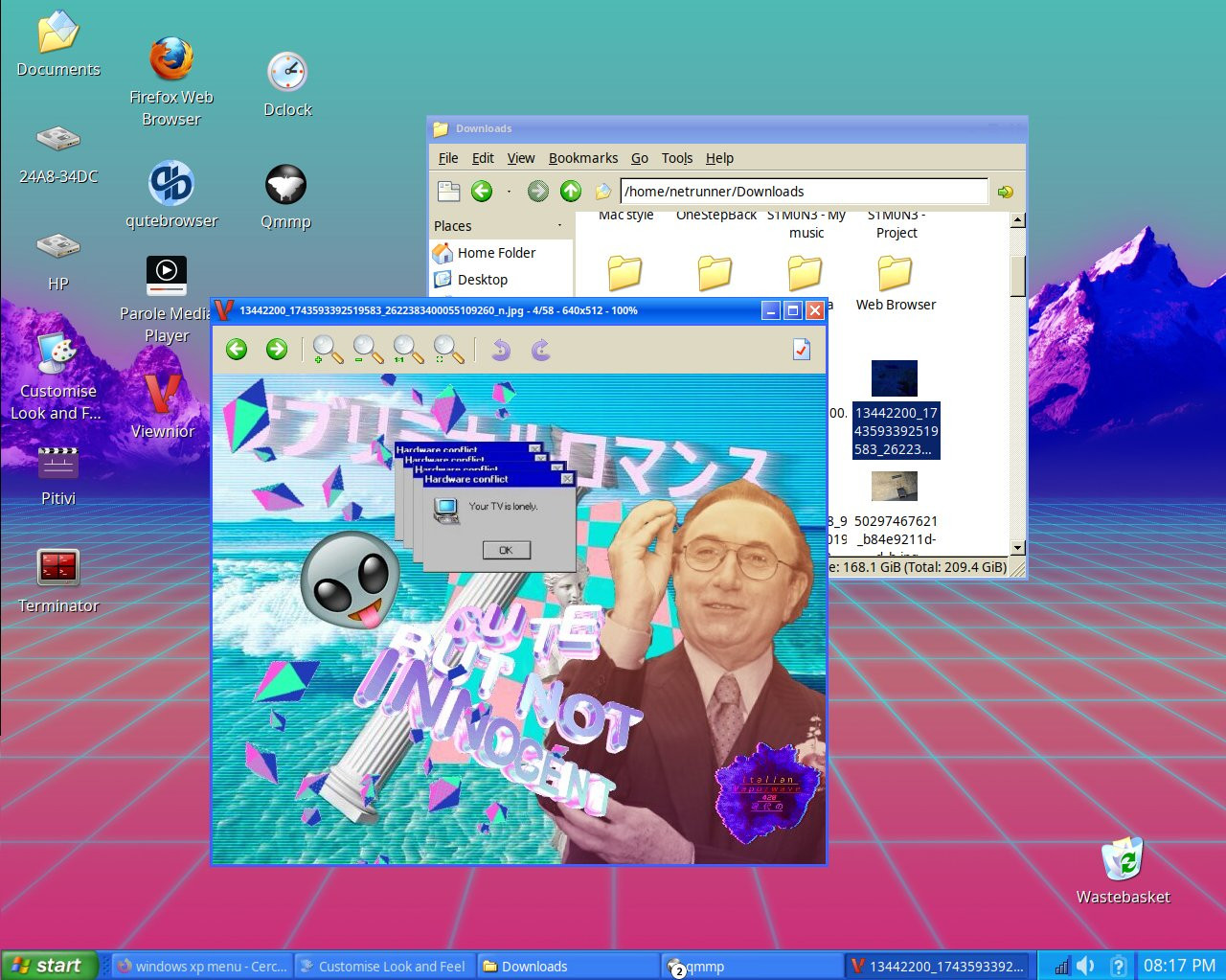Expand the Back button history dropdown

coord(508,192)
